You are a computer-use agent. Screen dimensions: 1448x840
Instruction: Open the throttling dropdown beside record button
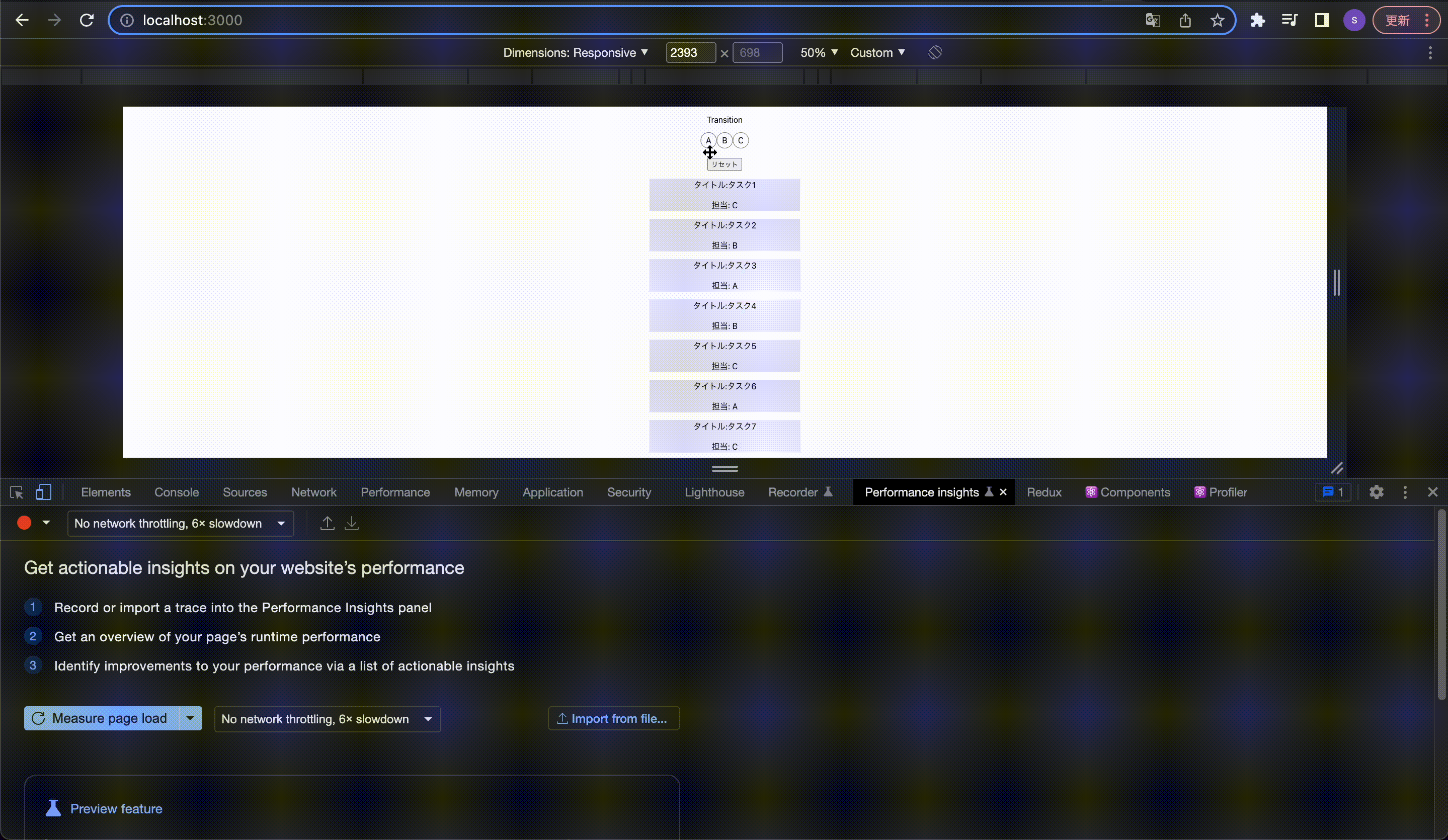(181, 524)
